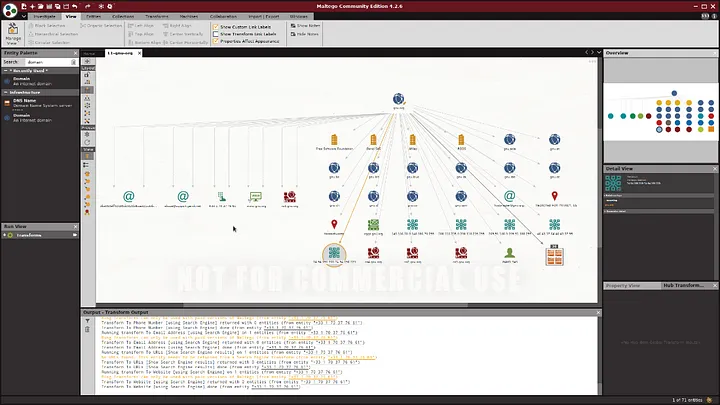Viewport: 720px width, 405px height.
Task: Collapse the Infrastructure palette section
Action: pyautogui.click(x=6, y=92)
